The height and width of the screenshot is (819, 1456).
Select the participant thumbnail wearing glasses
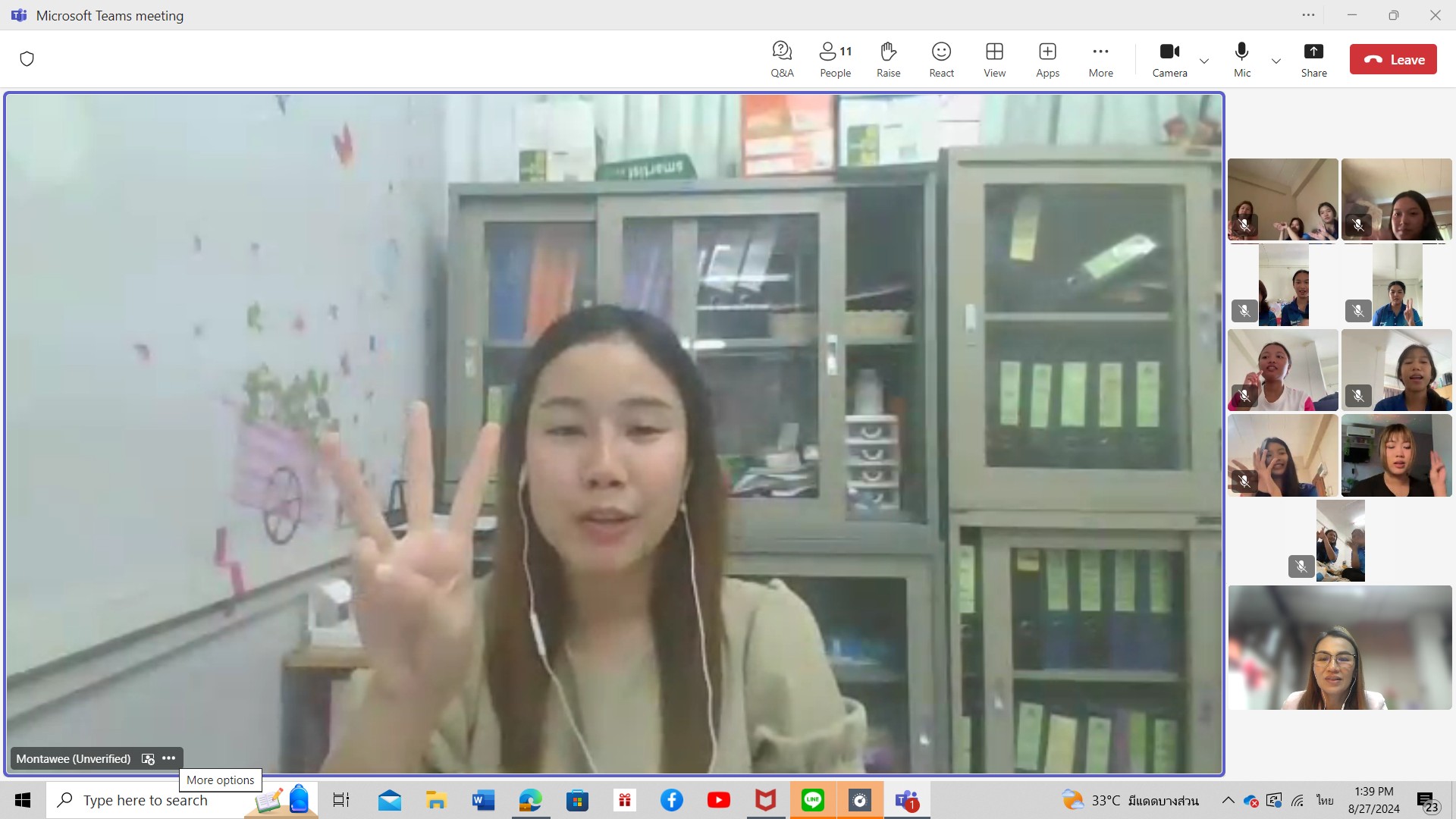click(1339, 648)
